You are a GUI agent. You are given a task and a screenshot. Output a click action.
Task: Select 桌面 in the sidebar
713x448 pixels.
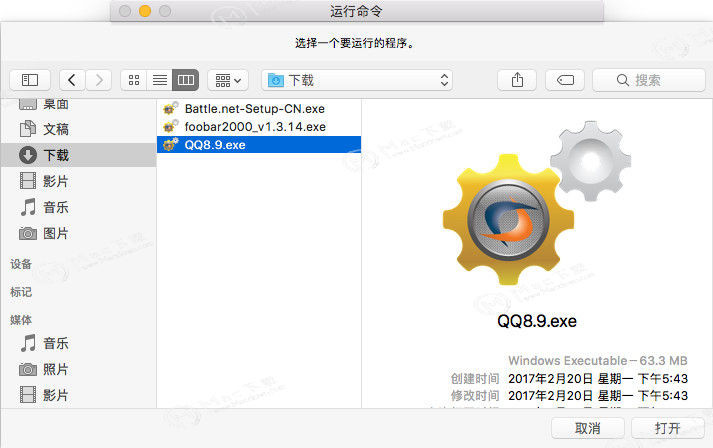(79, 105)
